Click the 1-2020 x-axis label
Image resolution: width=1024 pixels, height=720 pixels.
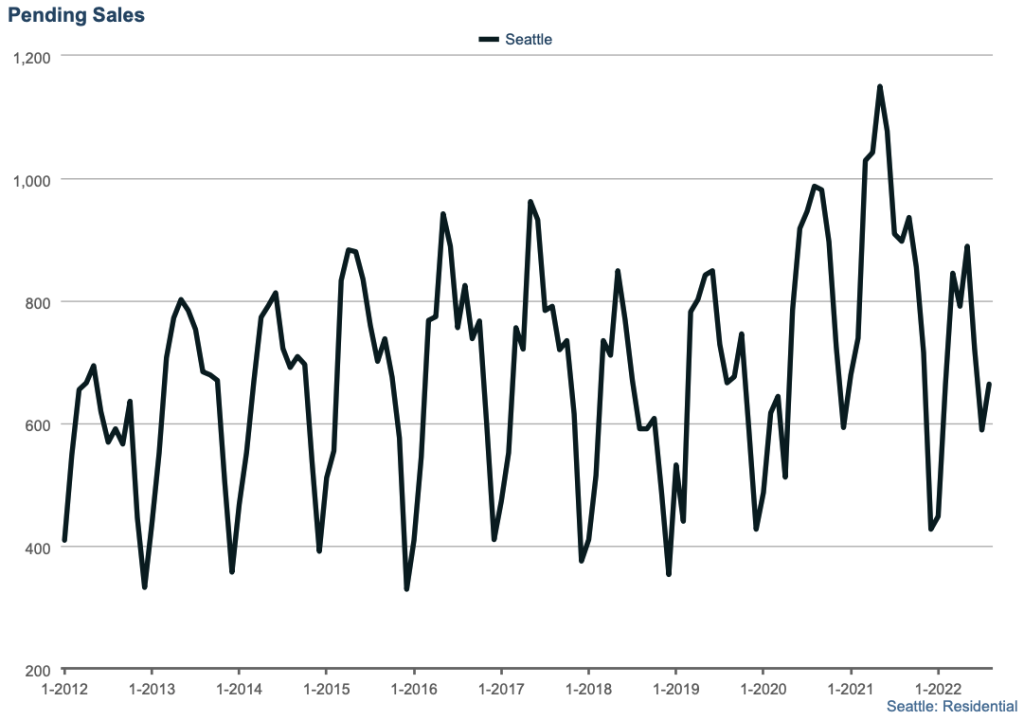coord(762,690)
